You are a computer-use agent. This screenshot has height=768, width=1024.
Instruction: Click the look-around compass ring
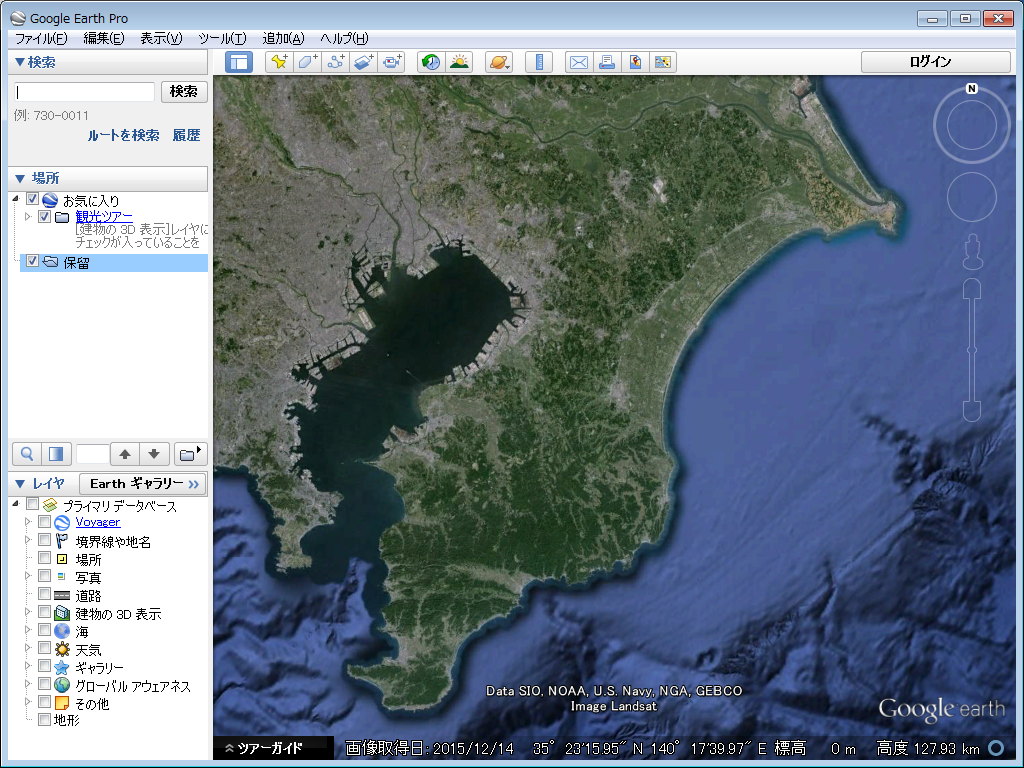pyautogui.click(x=971, y=124)
